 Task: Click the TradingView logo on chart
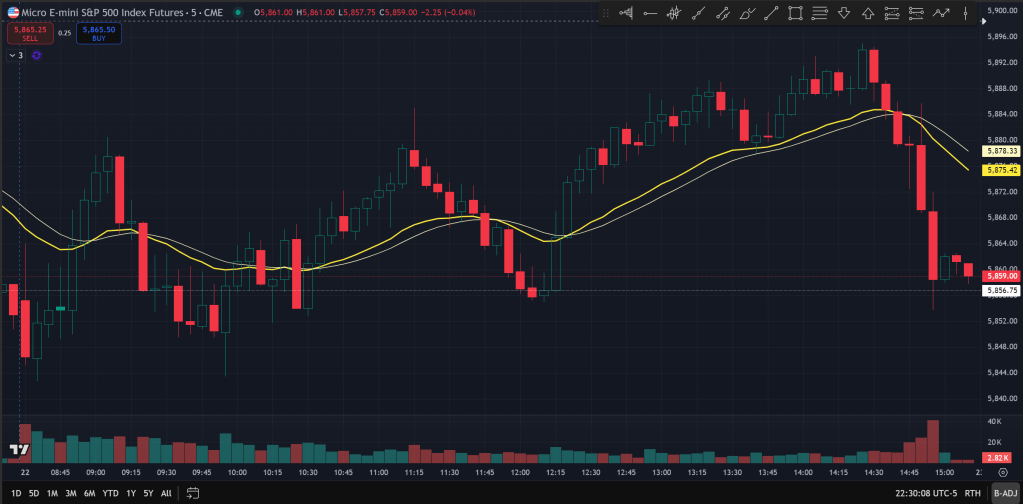(17, 451)
